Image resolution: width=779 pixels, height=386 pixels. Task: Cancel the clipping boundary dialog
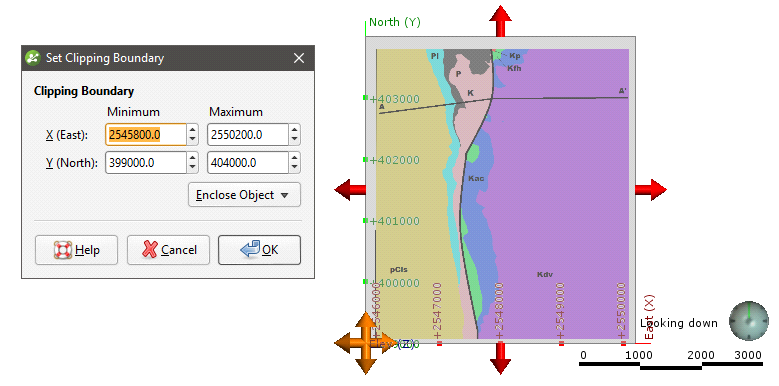pos(168,250)
